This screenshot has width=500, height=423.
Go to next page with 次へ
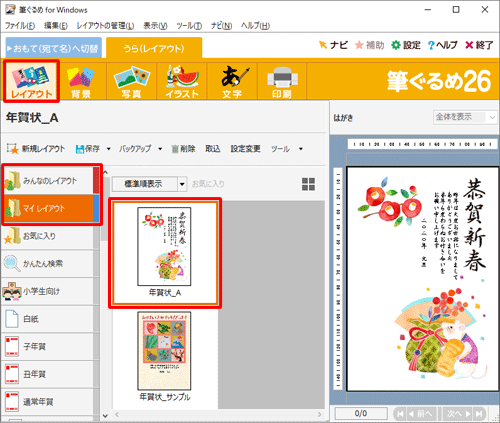tap(459, 414)
